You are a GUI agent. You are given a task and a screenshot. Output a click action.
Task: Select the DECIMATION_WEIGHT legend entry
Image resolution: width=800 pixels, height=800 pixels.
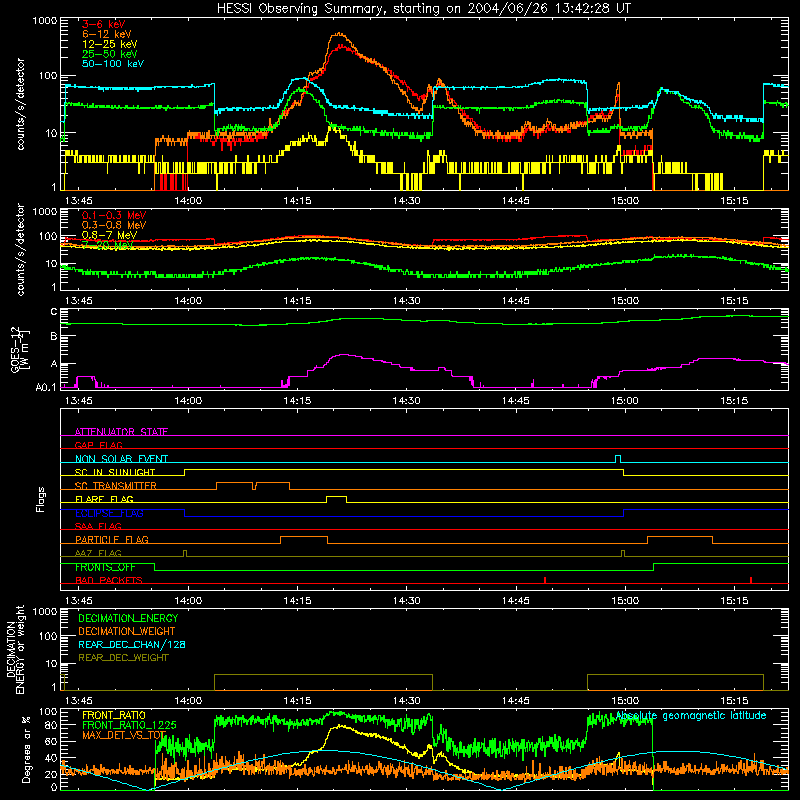pyautogui.click(x=127, y=631)
